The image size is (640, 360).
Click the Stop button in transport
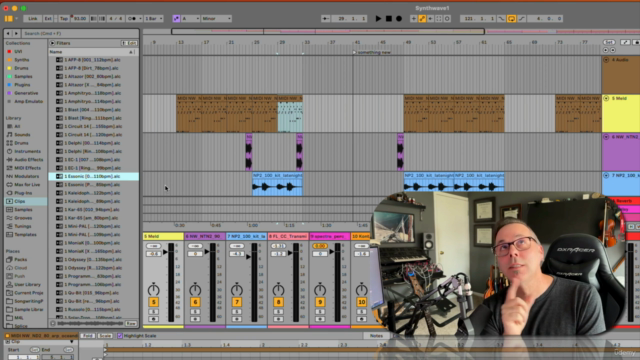(x=389, y=18)
